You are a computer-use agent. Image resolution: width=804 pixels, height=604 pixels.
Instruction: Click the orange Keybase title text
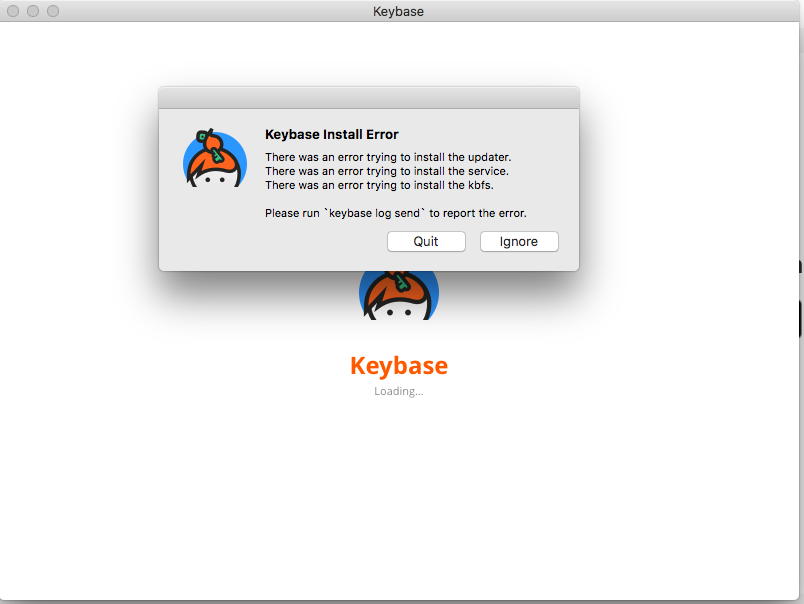[399, 366]
